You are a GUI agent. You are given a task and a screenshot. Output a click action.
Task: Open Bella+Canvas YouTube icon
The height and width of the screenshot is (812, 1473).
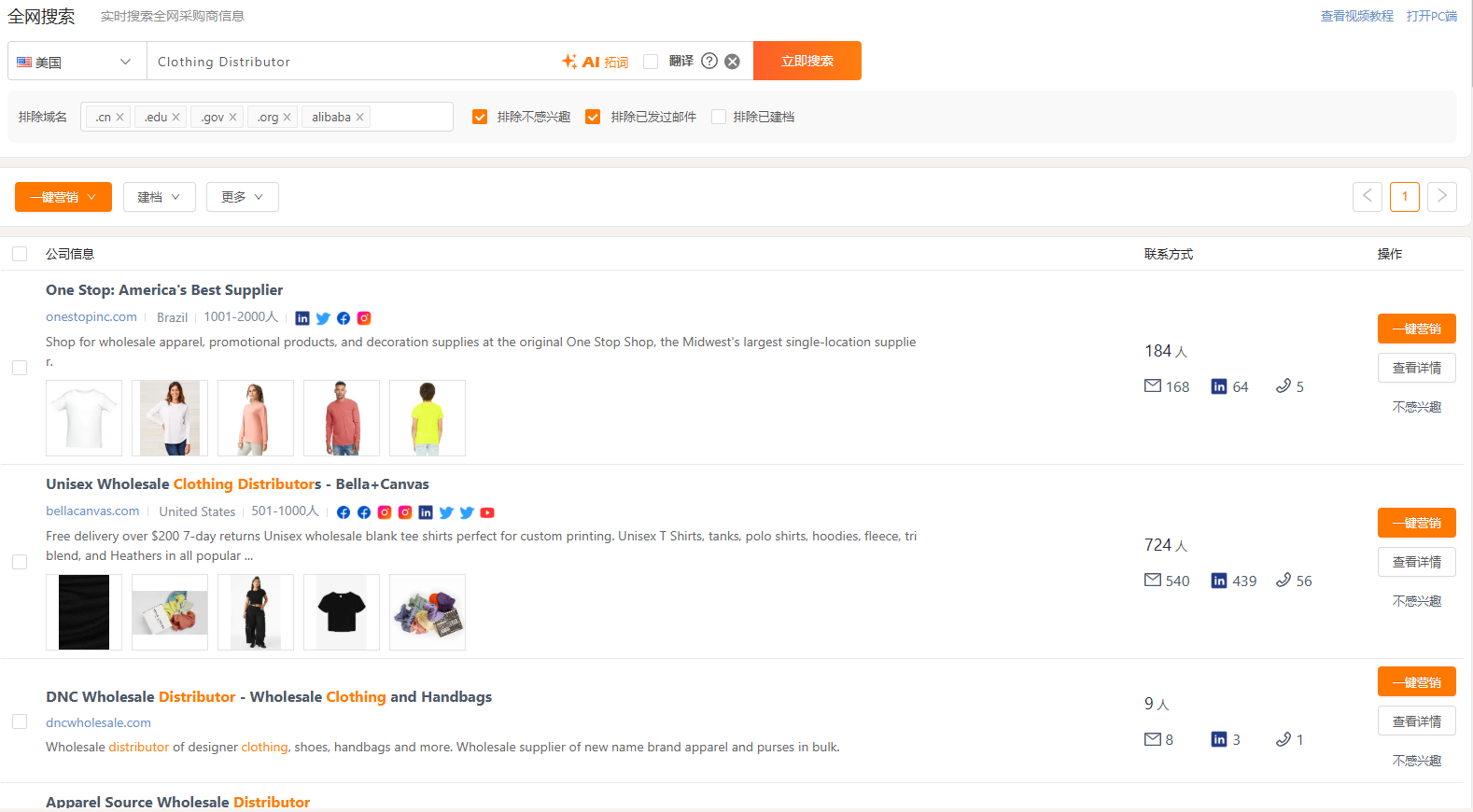tap(487, 512)
